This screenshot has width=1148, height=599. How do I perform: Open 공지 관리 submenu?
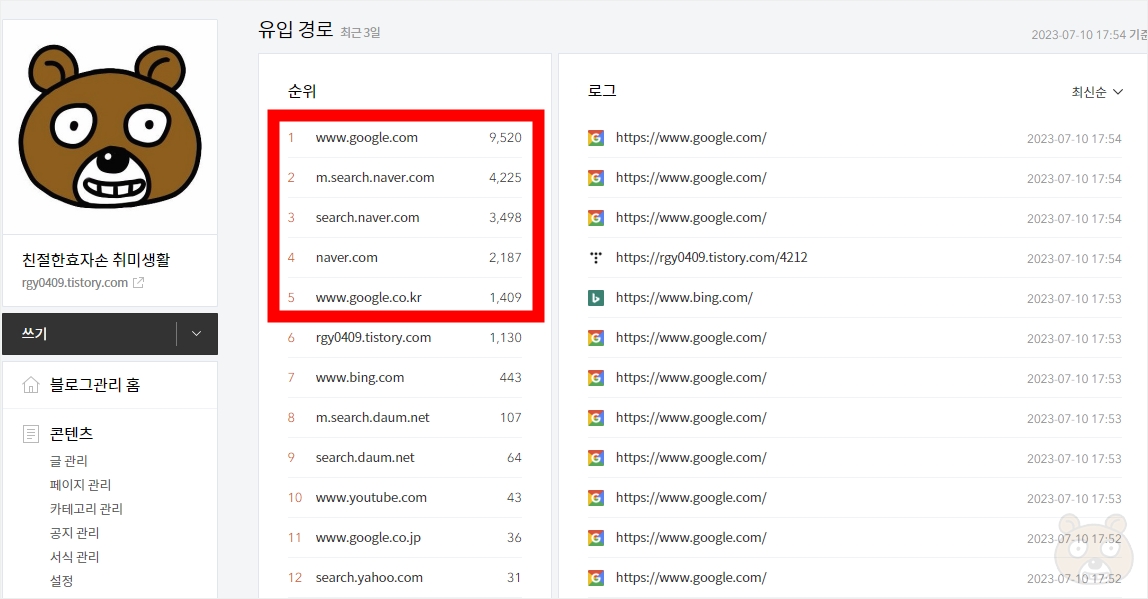(75, 533)
